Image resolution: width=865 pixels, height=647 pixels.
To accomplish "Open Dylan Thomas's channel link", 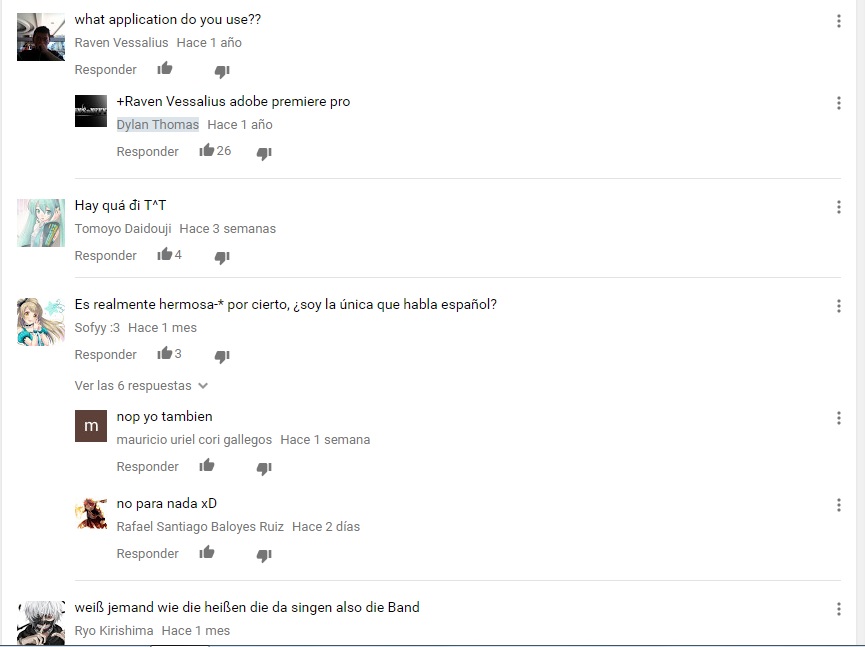I will 158,125.
